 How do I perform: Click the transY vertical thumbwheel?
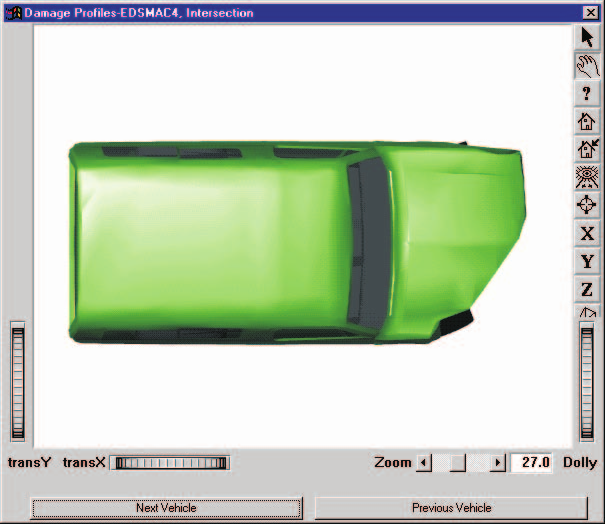18,382
